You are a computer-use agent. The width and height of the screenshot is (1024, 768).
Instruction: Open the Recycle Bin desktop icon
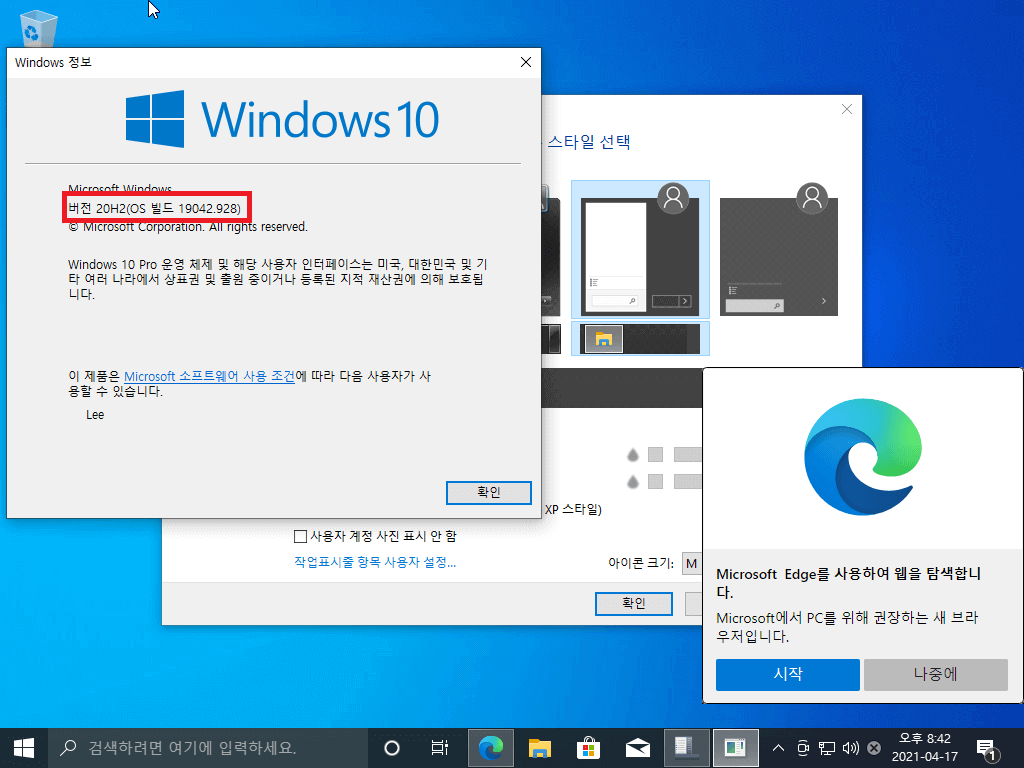[39, 27]
